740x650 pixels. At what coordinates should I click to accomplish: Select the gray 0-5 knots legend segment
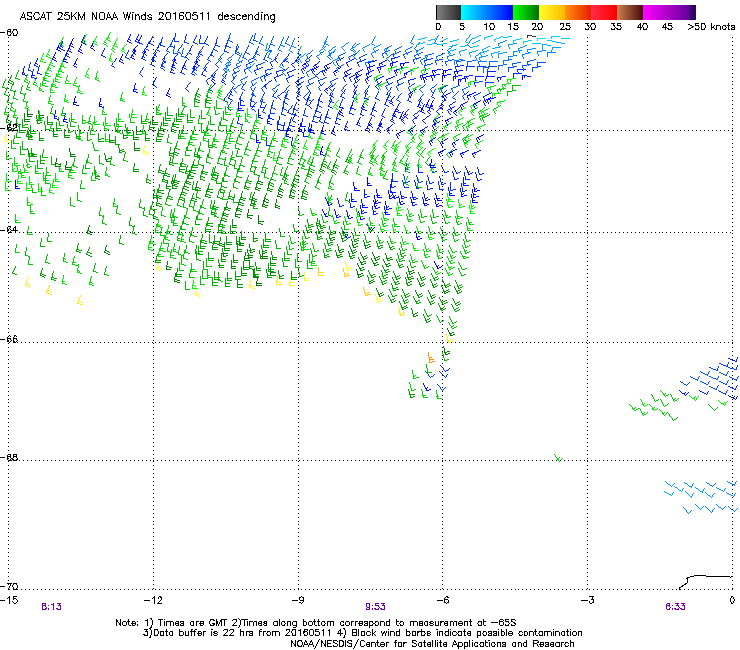[x=448, y=12]
